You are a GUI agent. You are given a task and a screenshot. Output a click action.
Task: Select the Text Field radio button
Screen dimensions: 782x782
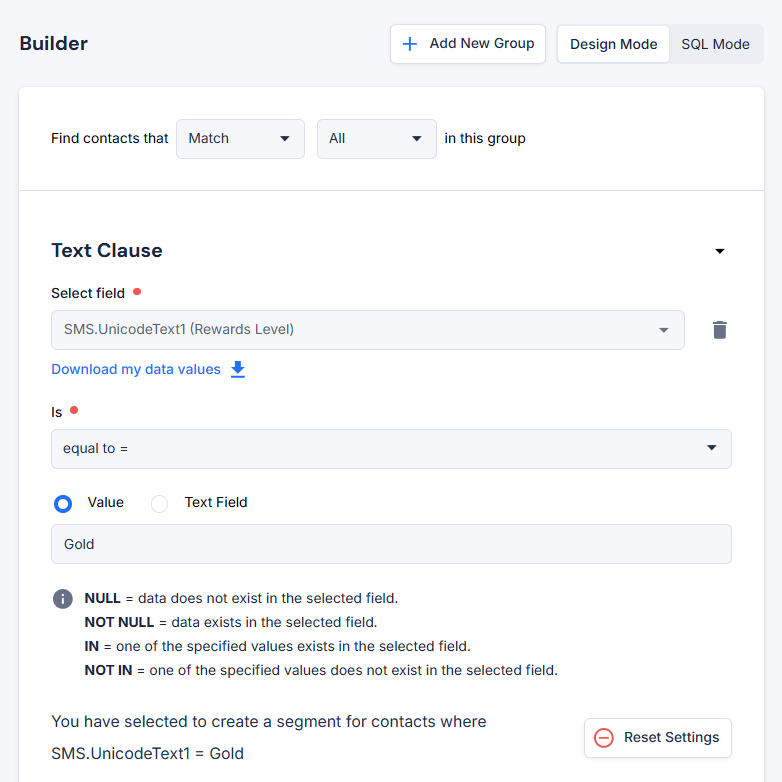point(159,503)
